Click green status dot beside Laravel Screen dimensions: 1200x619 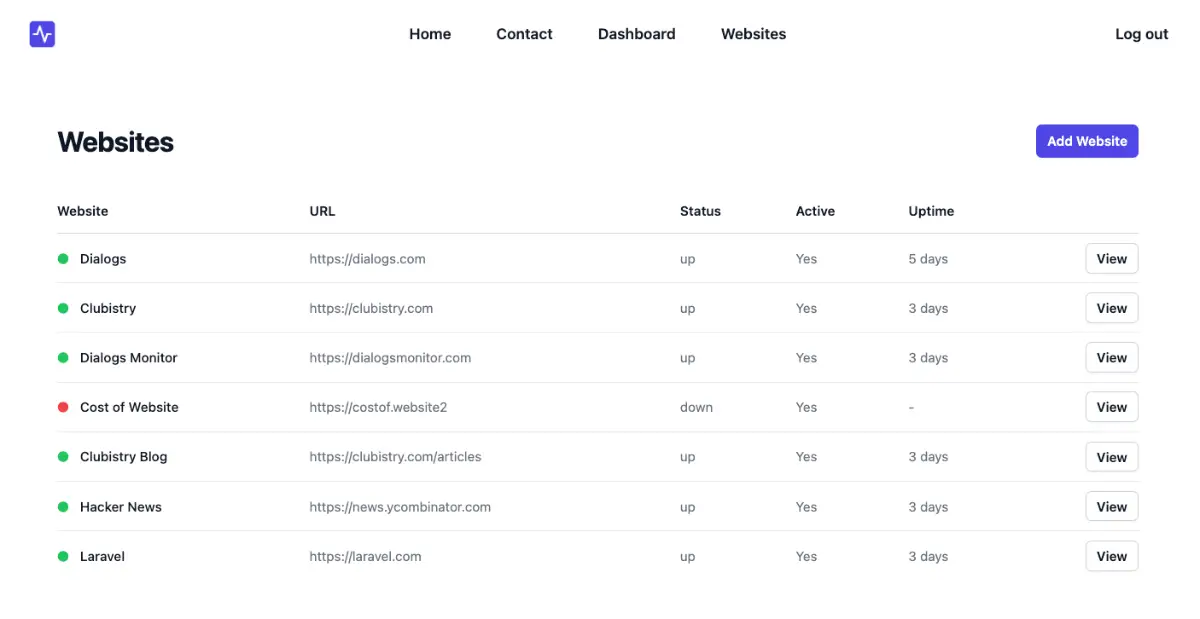click(63, 556)
